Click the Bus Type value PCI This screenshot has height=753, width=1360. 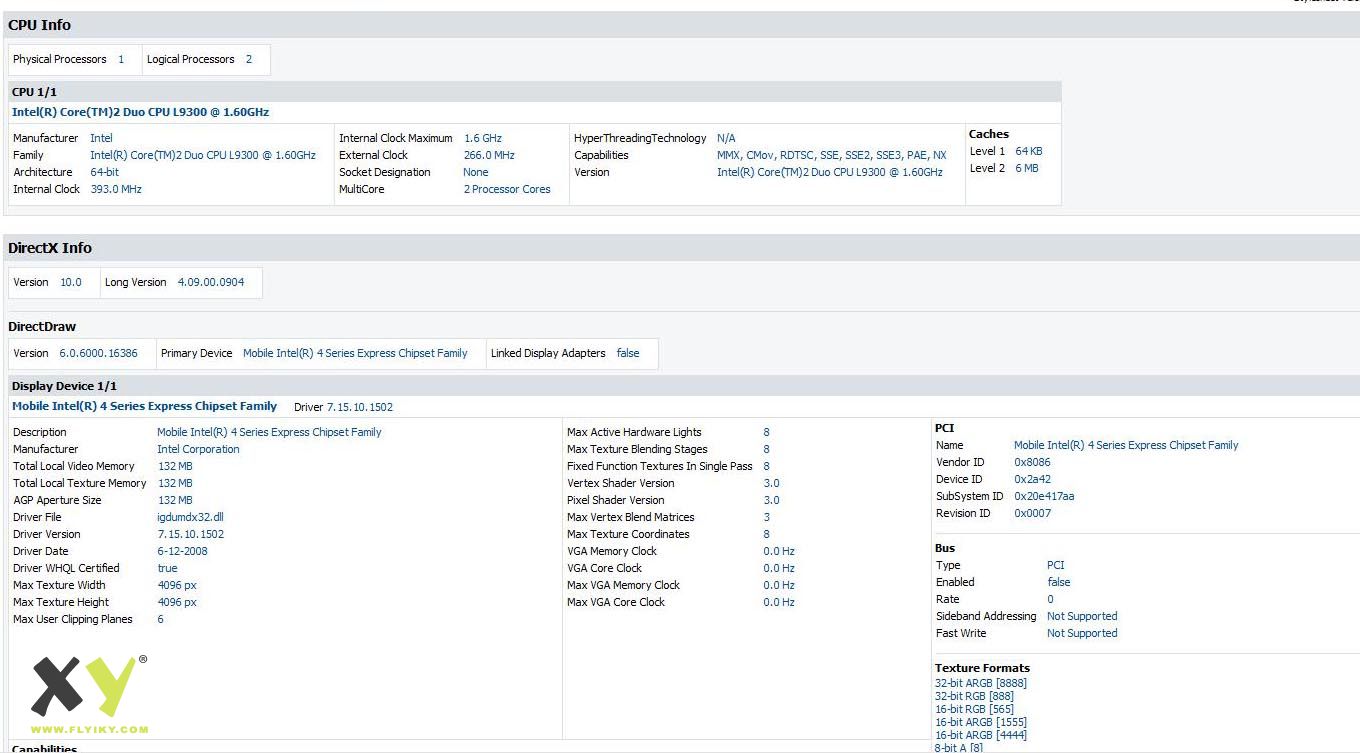pos(1055,565)
